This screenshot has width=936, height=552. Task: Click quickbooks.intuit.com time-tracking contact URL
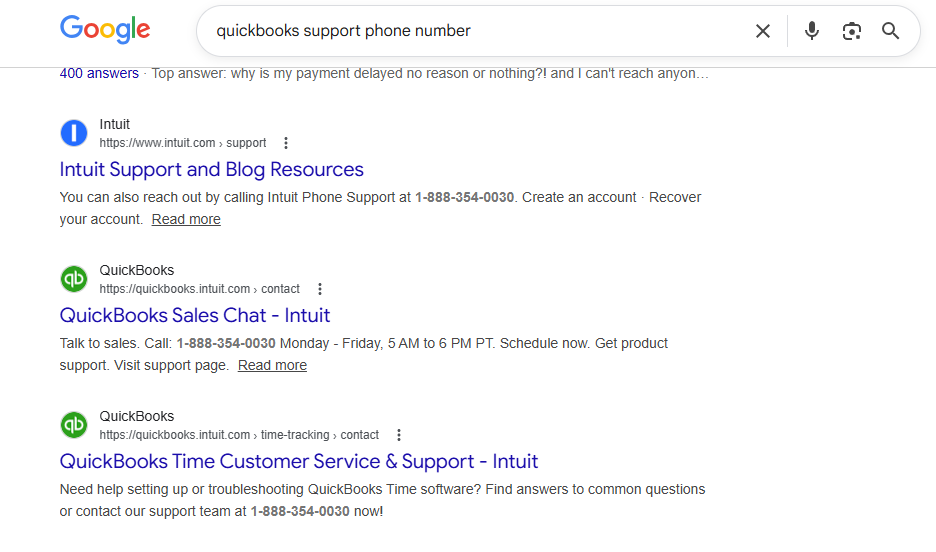pyautogui.click(x=239, y=435)
